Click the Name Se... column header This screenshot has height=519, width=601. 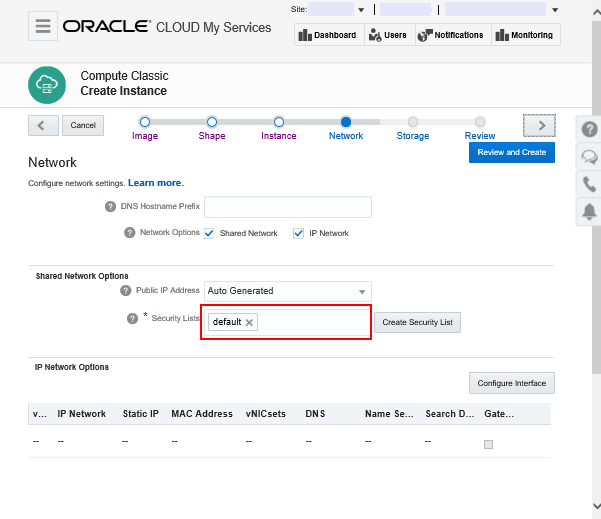coord(389,414)
